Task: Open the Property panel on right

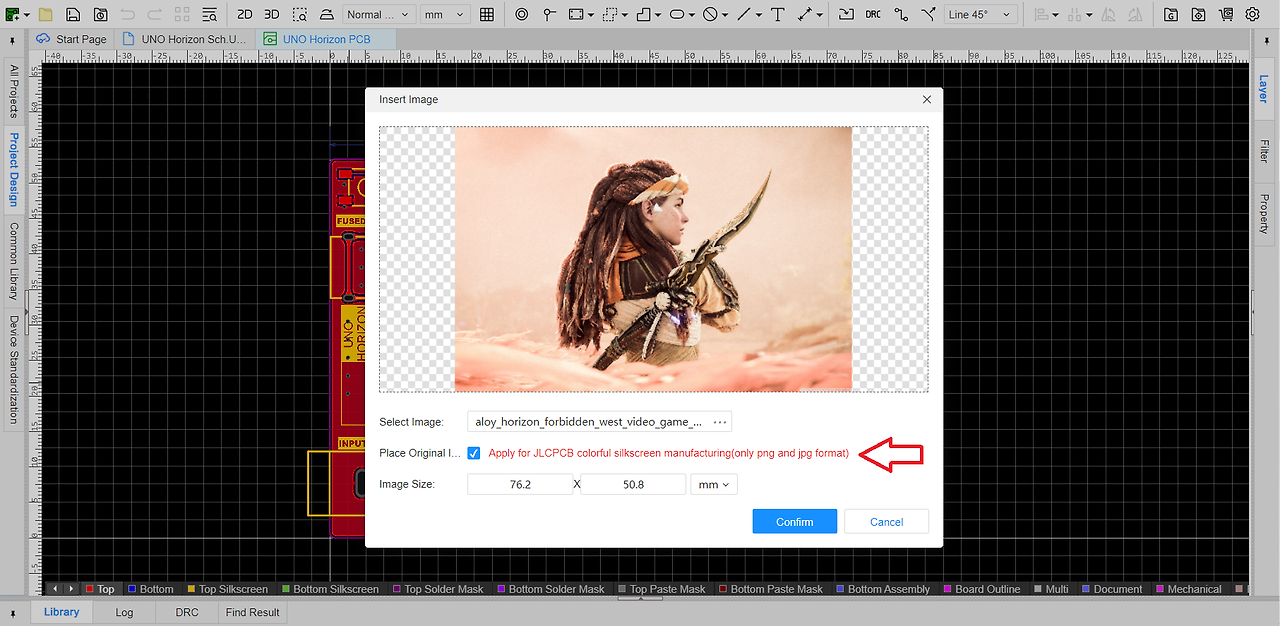Action: tap(1265, 213)
